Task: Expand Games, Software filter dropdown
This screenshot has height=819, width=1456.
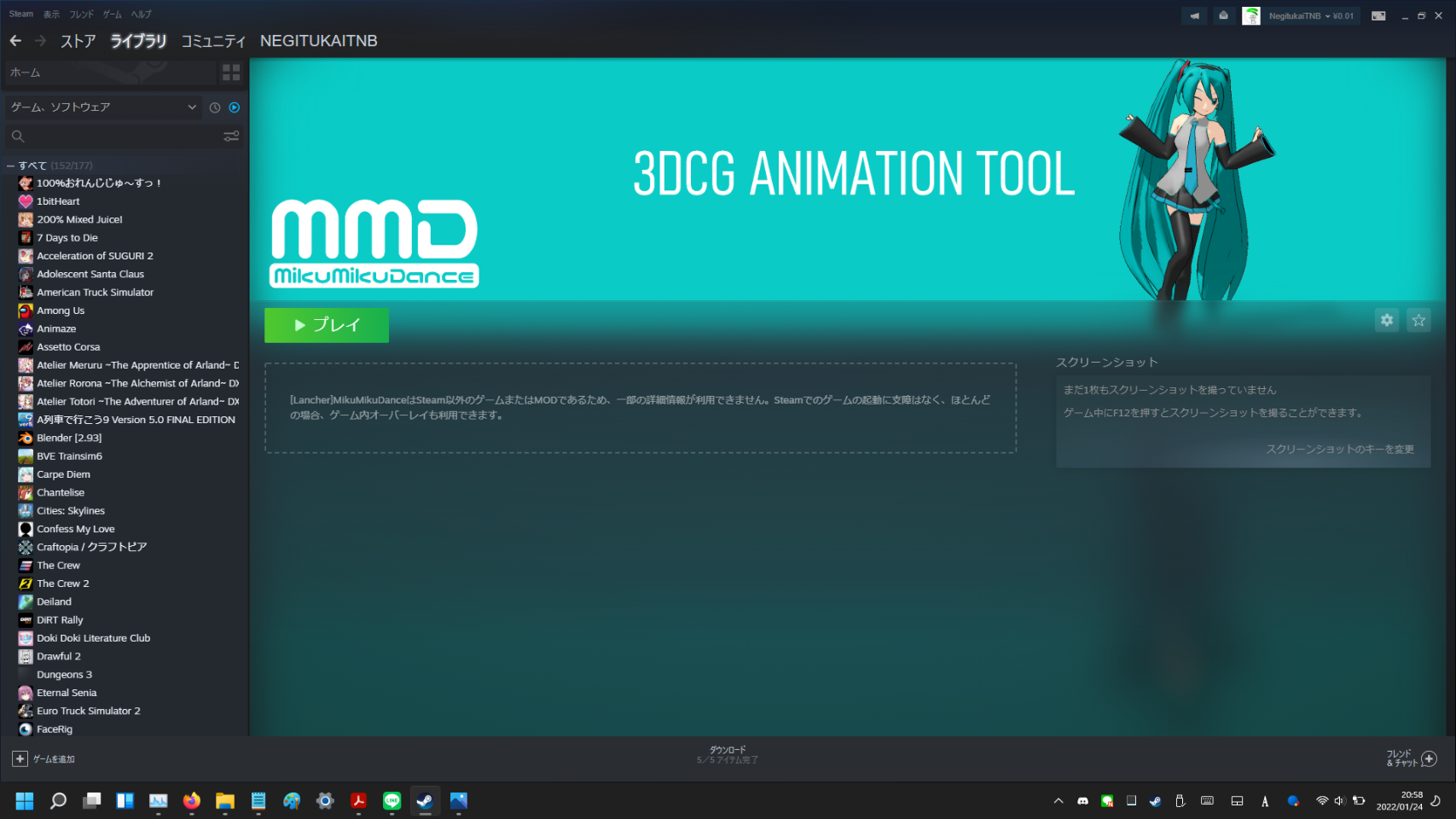Action: point(192,107)
